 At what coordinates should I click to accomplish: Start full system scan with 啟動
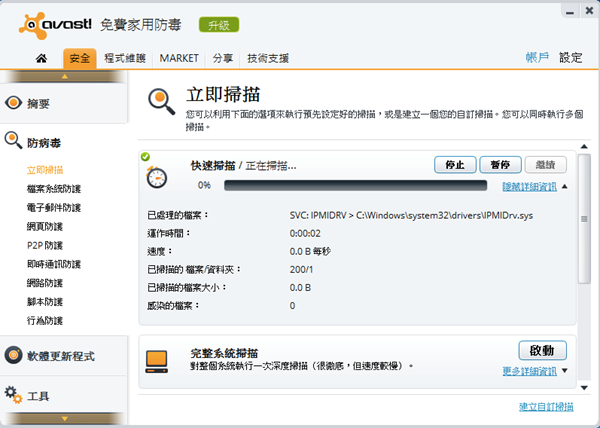click(x=542, y=350)
